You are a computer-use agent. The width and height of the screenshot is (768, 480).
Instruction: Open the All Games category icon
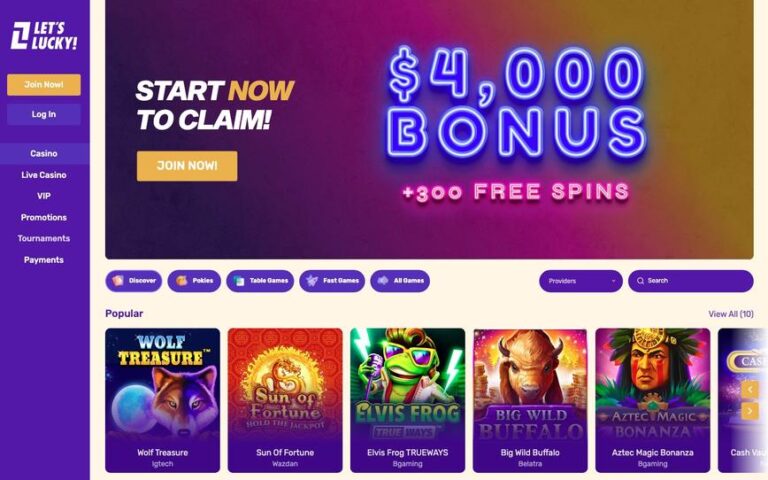coord(383,281)
